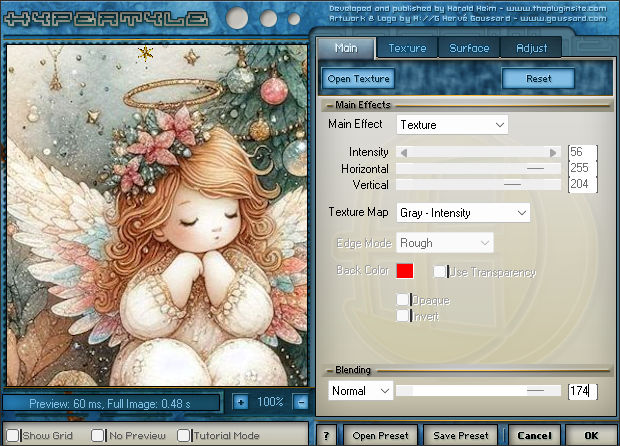Open the Main Effect dropdown
The width and height of the screenshot is (620, 446).
(x=452, y=125)
